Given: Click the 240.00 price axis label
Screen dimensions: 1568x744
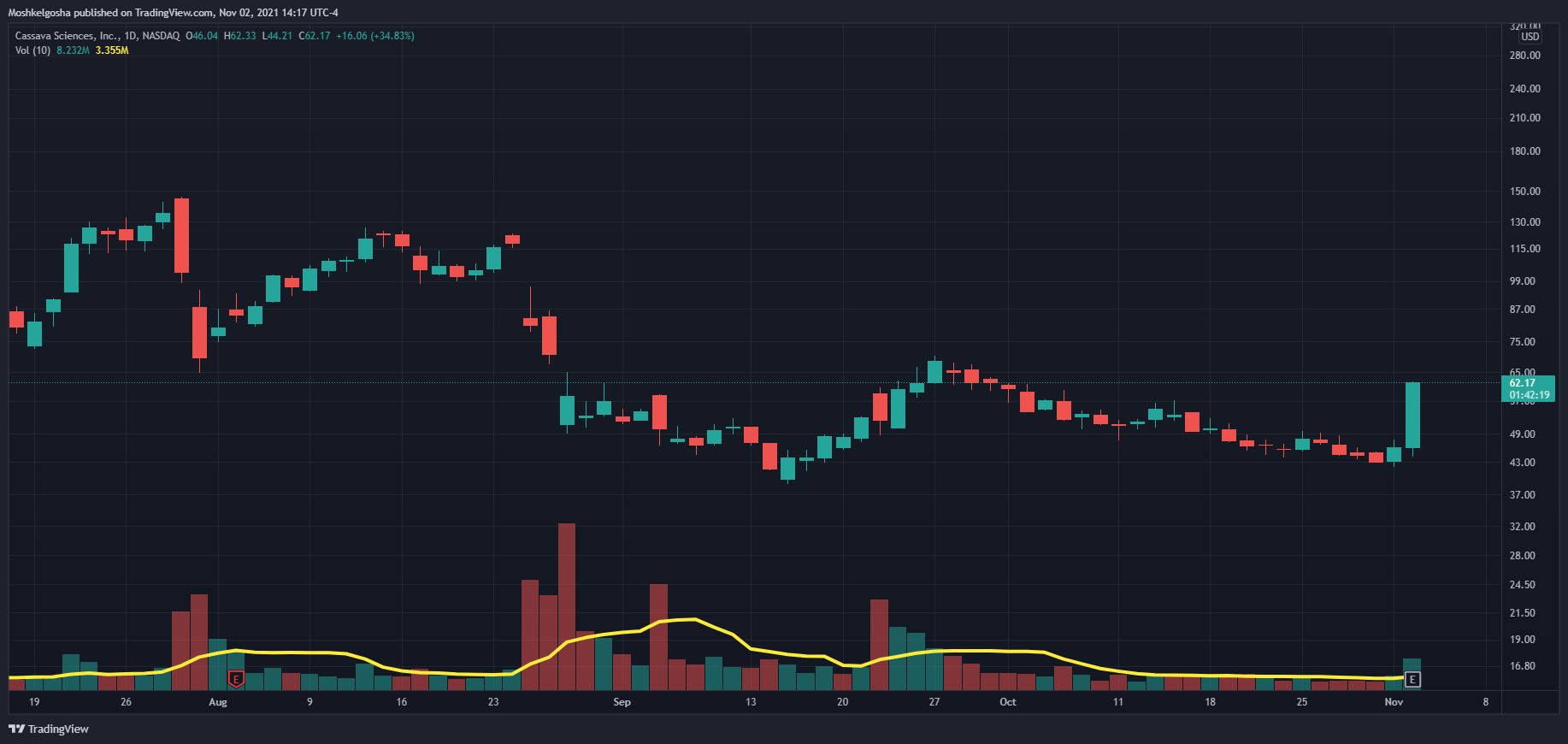Looking at the screenshot, I should pyautogui.click(x=1525, y=89).
